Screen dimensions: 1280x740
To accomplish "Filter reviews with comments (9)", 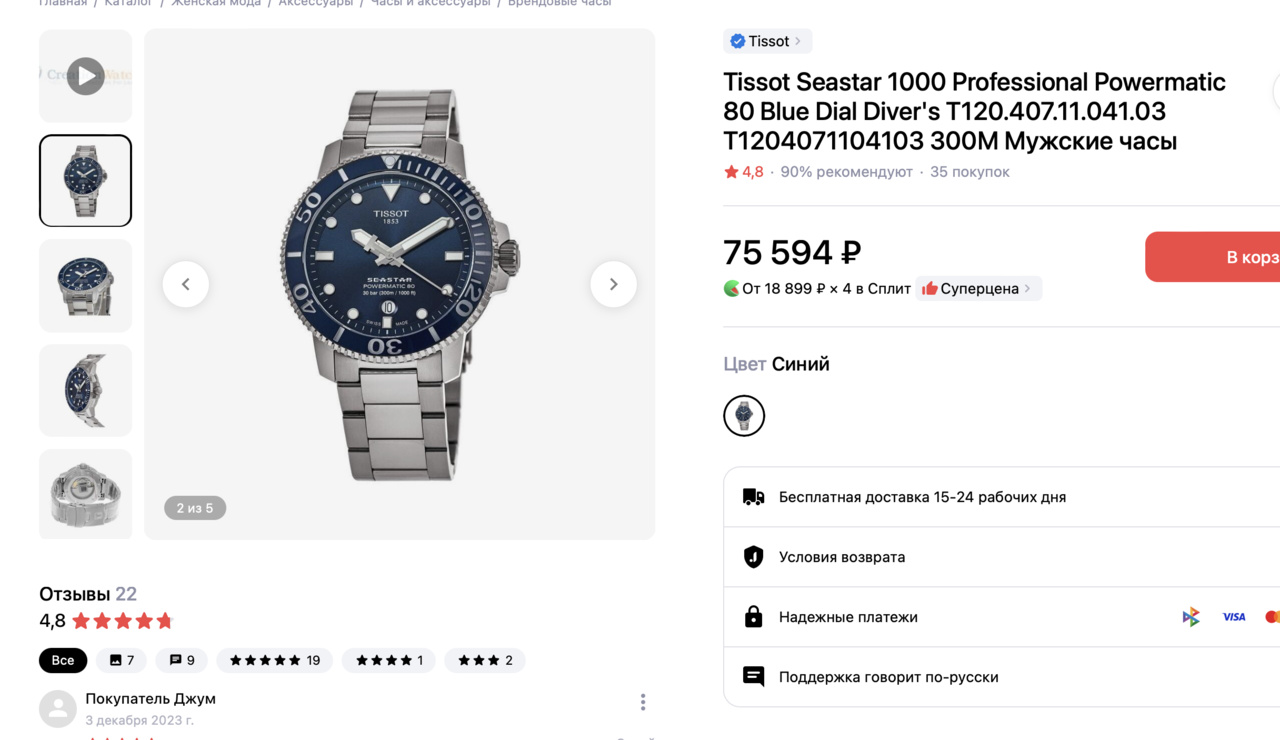I will pos(182,660).
